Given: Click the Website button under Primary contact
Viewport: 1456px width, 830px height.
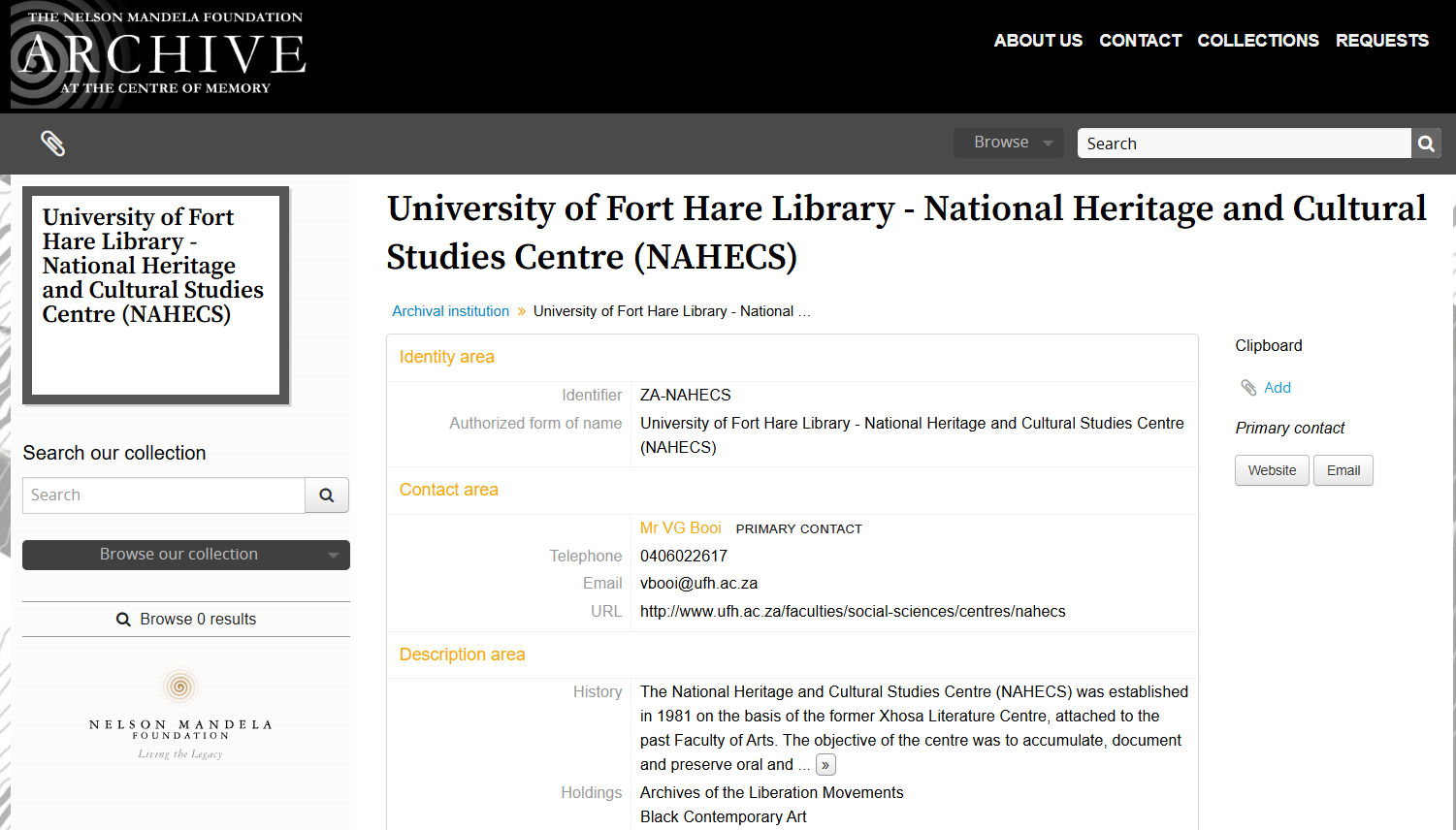Looking at the screenshot, I should [x=1272, y=470].
